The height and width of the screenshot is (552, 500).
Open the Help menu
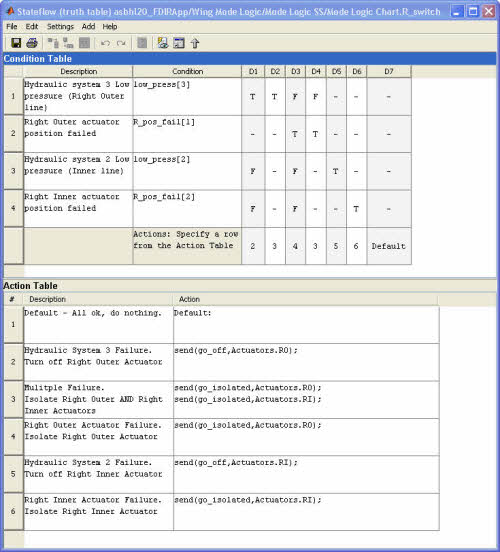pyautogui.click(x=110, y=26)
